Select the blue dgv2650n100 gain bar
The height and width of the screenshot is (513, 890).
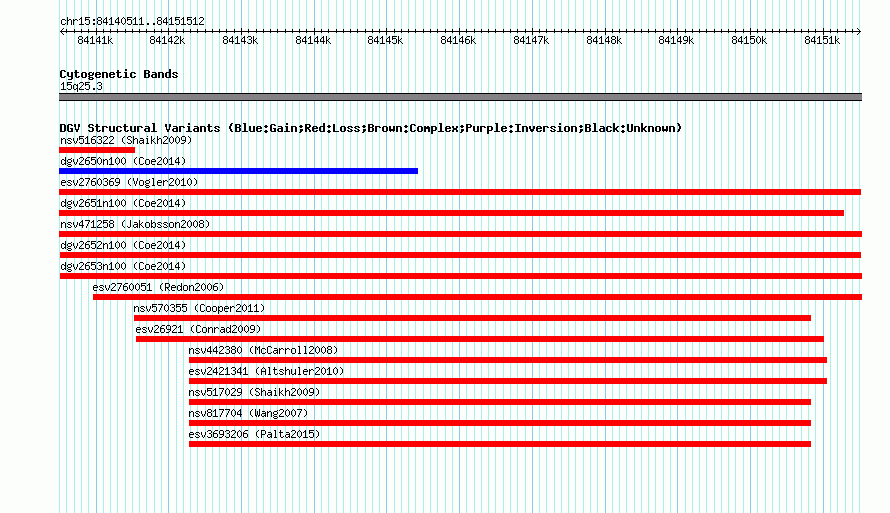(x=238, y=171)
